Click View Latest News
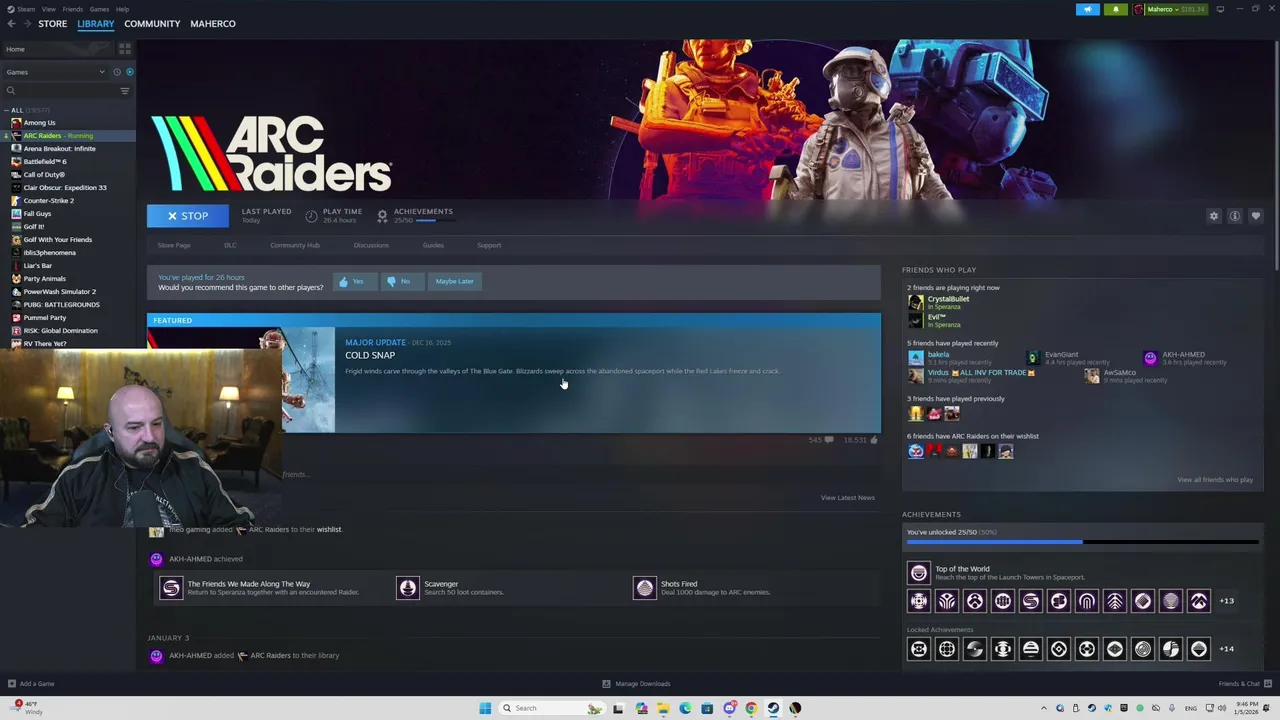1280x720 pixels. pos(847,498)
